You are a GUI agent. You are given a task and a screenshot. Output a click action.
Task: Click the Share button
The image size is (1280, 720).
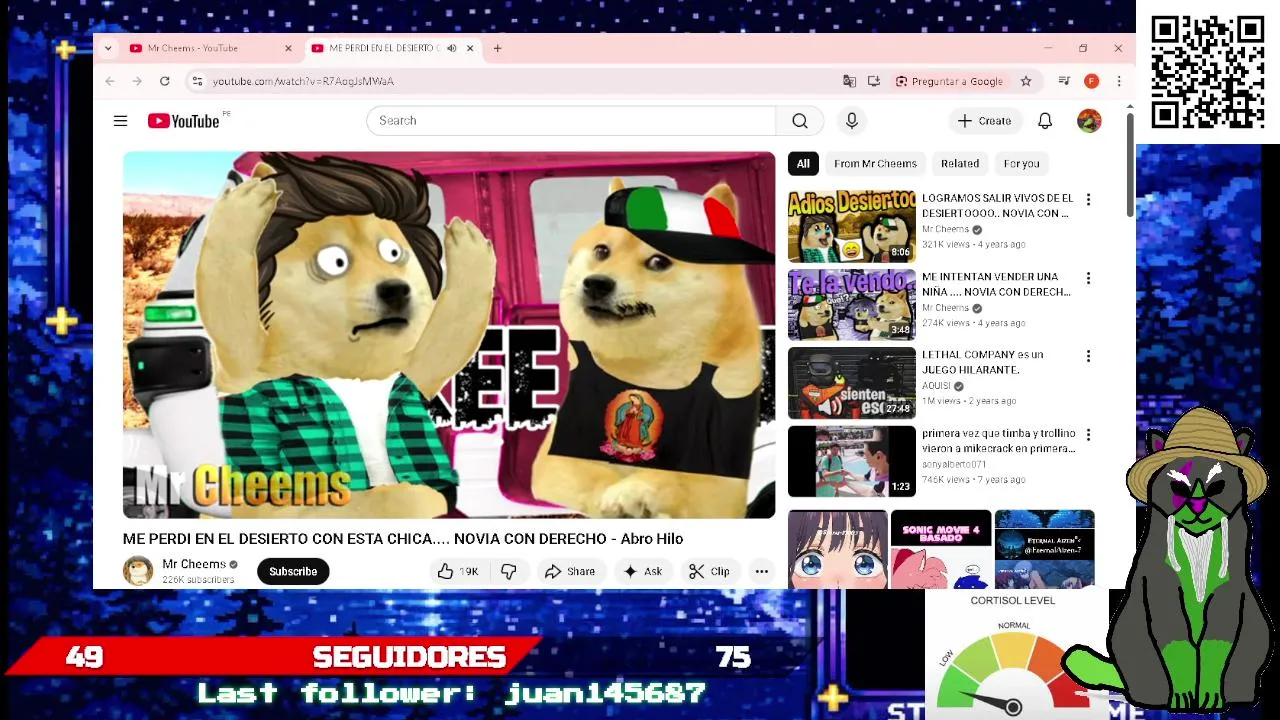(570, 571)
